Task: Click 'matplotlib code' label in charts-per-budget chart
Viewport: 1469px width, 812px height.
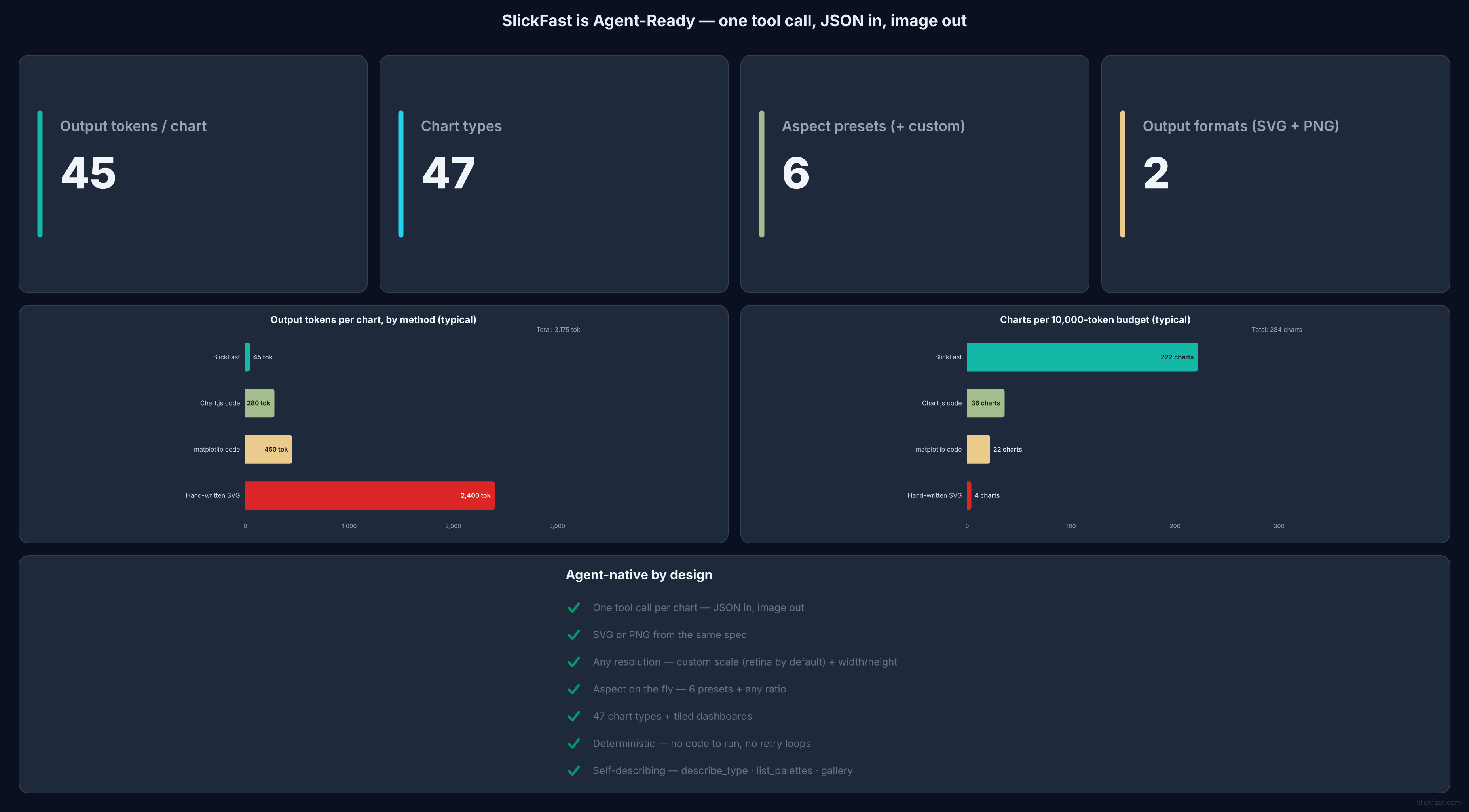Action: [x=939, y=450]
